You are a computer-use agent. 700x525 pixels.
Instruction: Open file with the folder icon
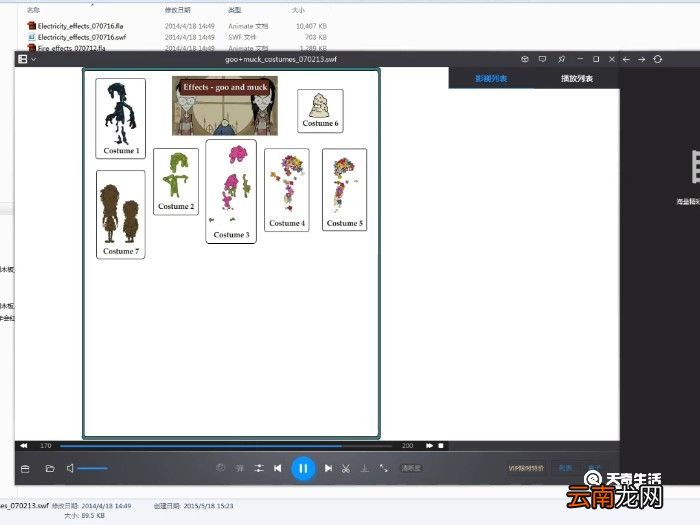[x=49, y=468]
